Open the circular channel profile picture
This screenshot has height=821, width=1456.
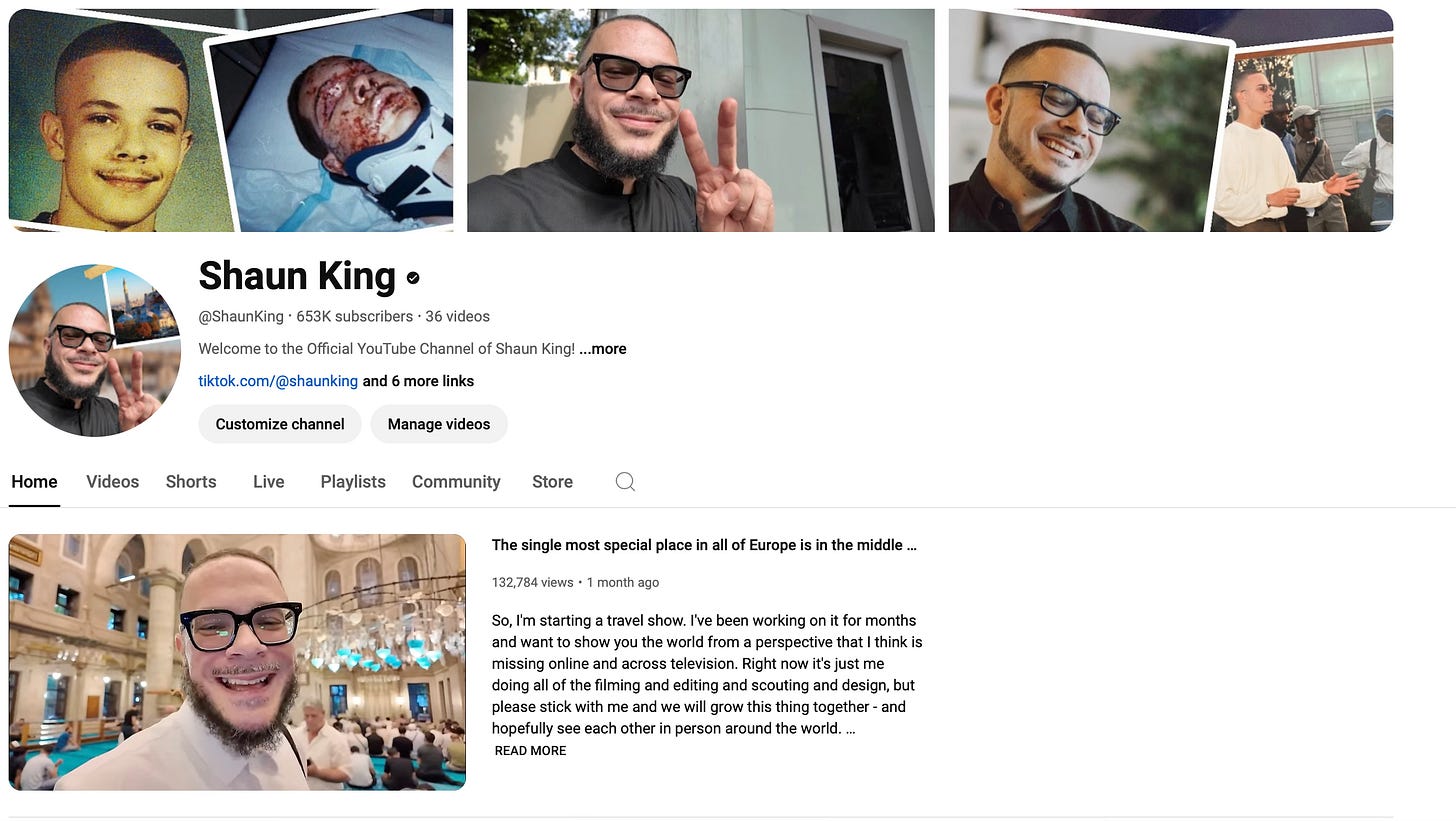95,351
